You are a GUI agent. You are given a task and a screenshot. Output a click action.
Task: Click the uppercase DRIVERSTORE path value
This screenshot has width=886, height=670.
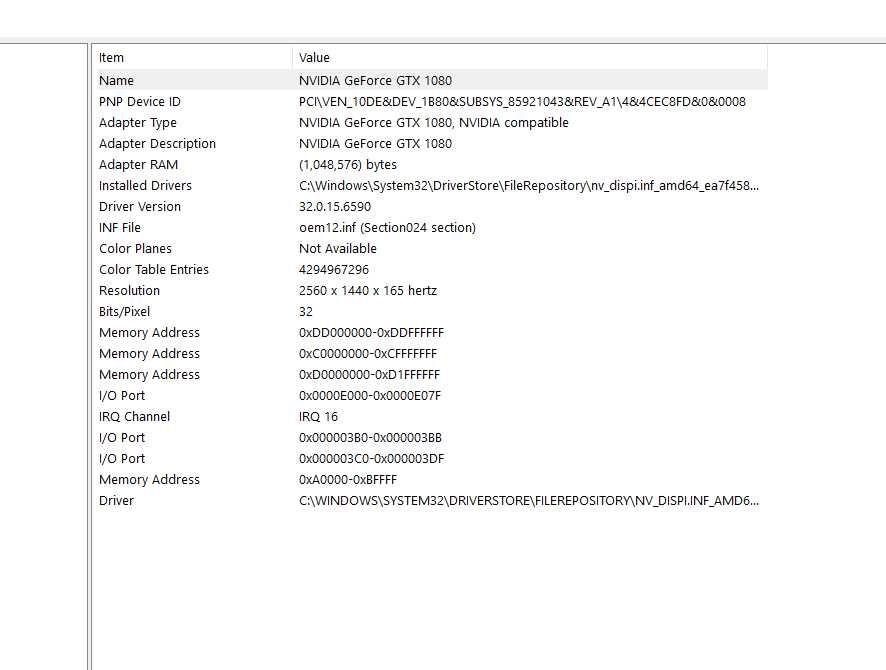[x=529, y=501]
